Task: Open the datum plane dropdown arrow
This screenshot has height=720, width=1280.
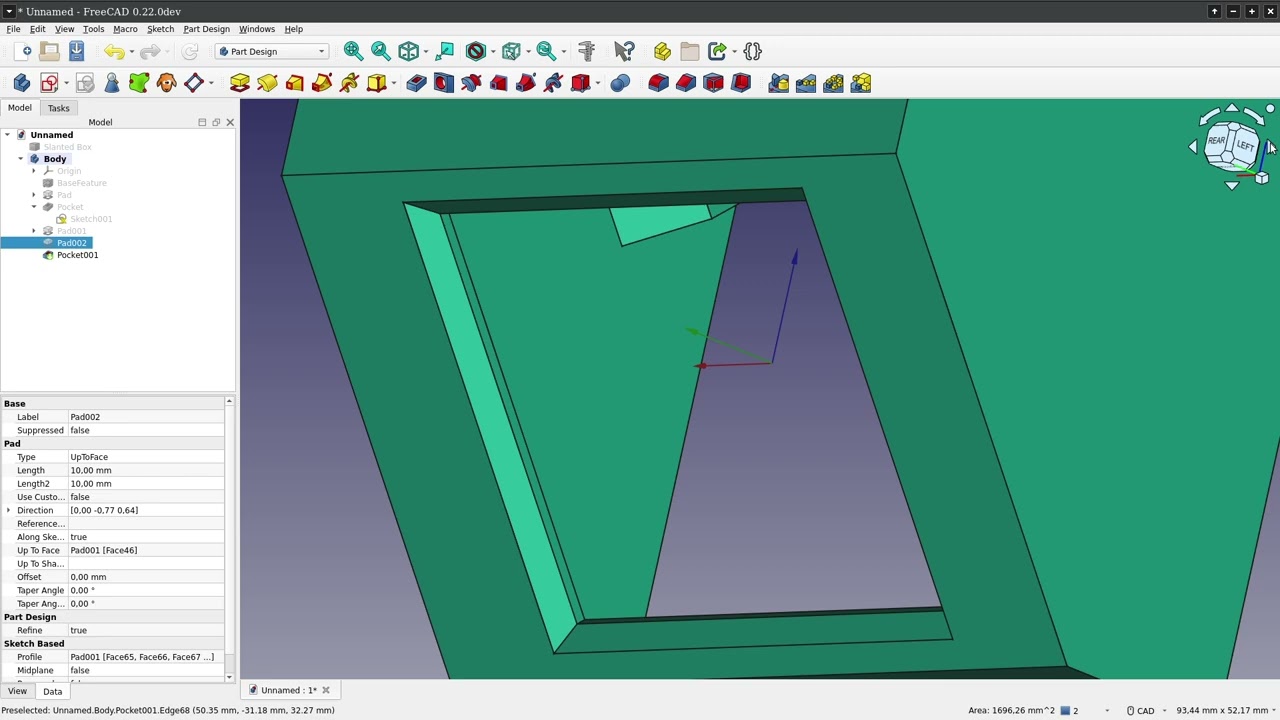Action: coord(211,83)
